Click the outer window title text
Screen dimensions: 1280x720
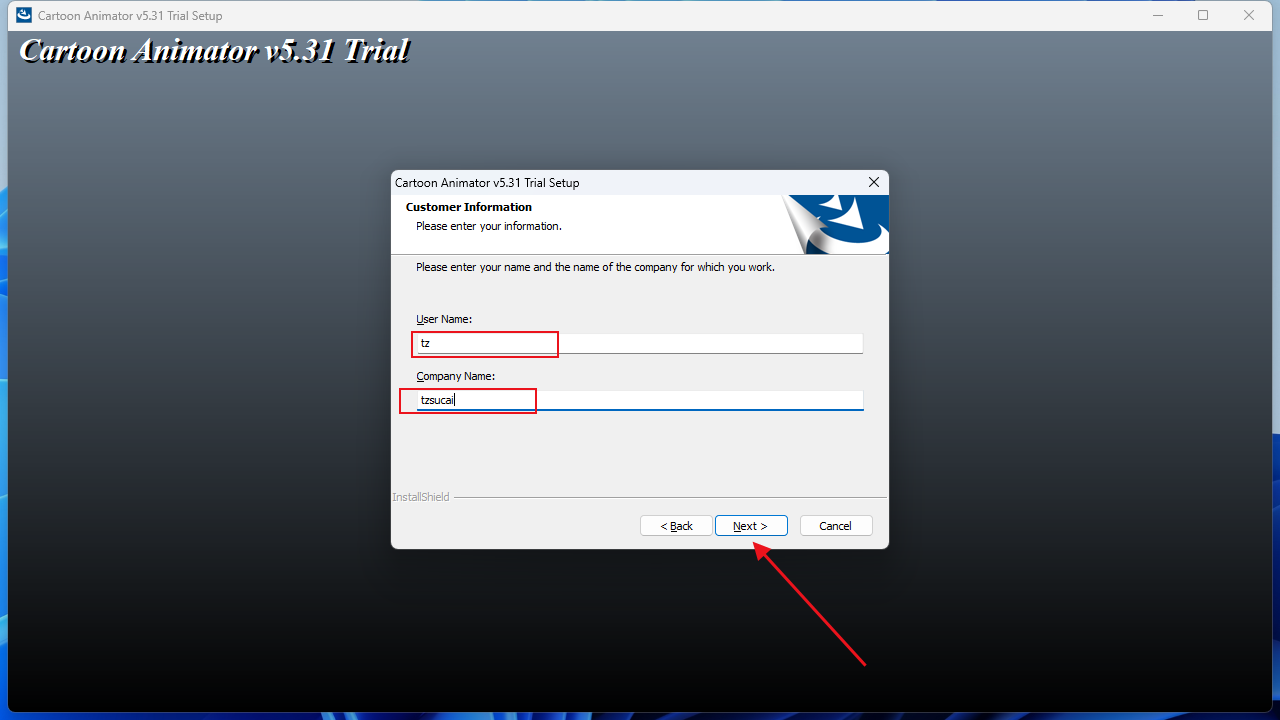coord(130,16)
